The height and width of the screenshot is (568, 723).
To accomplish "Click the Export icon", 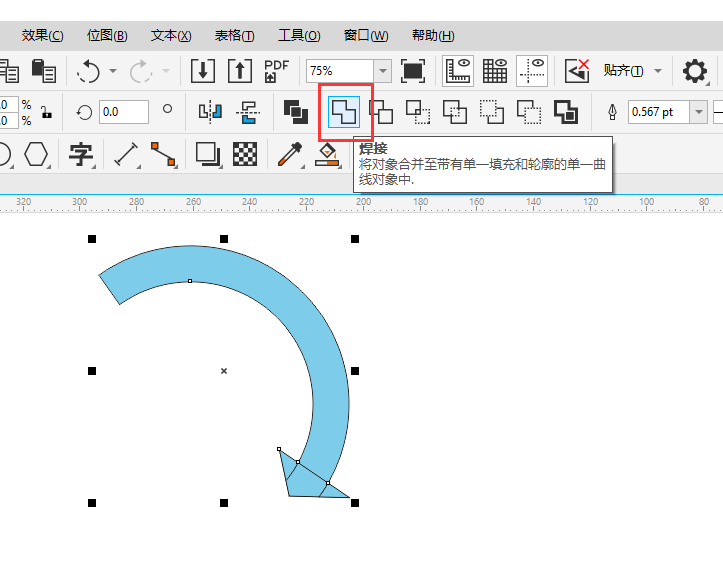I will [x=240, y=71].
